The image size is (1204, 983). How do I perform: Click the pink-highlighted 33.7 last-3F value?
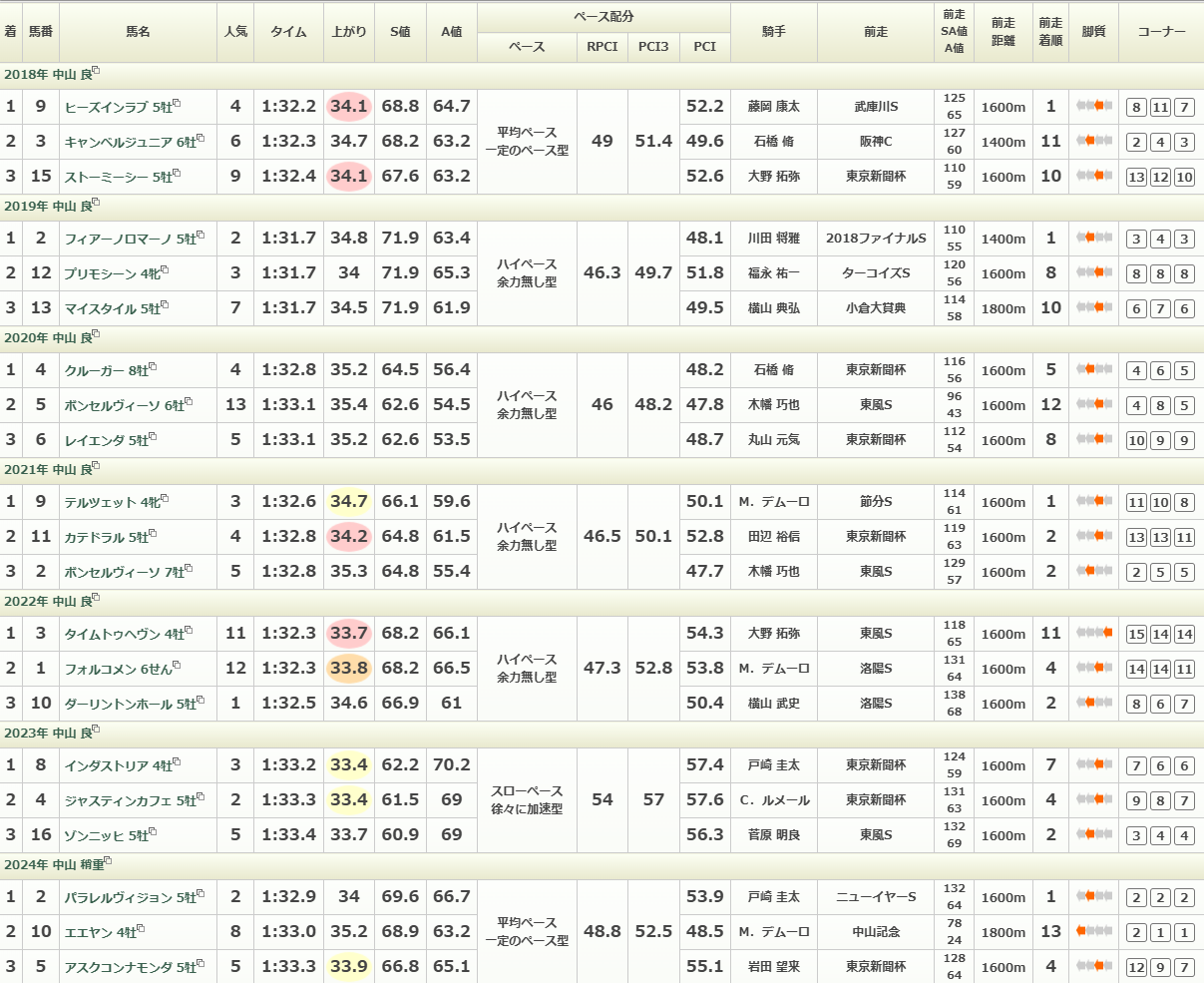(x=348, y=633)
